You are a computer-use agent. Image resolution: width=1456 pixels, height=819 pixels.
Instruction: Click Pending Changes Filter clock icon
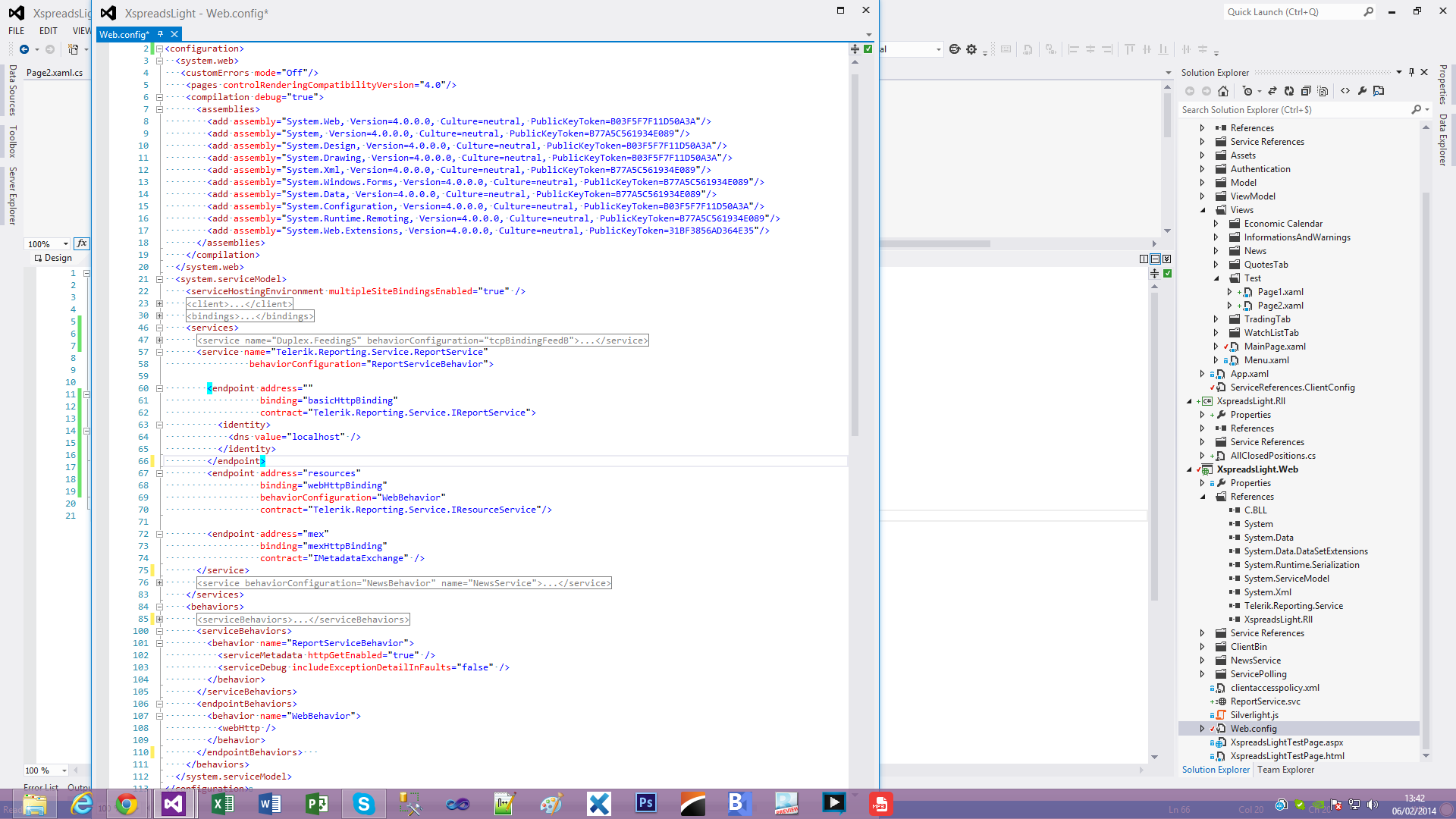tap(1247, 91)
